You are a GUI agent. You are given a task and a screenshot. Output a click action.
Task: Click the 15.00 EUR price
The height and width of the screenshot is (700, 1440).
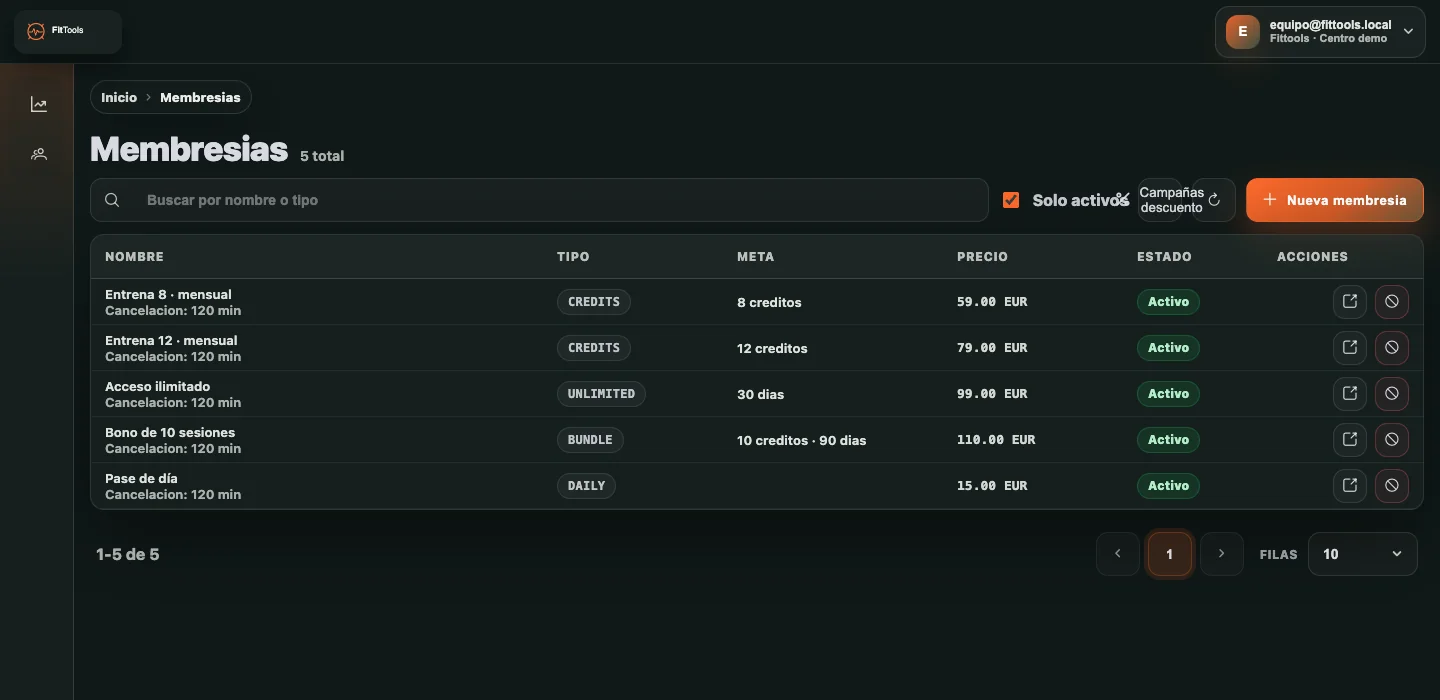[x=992, y=486]
